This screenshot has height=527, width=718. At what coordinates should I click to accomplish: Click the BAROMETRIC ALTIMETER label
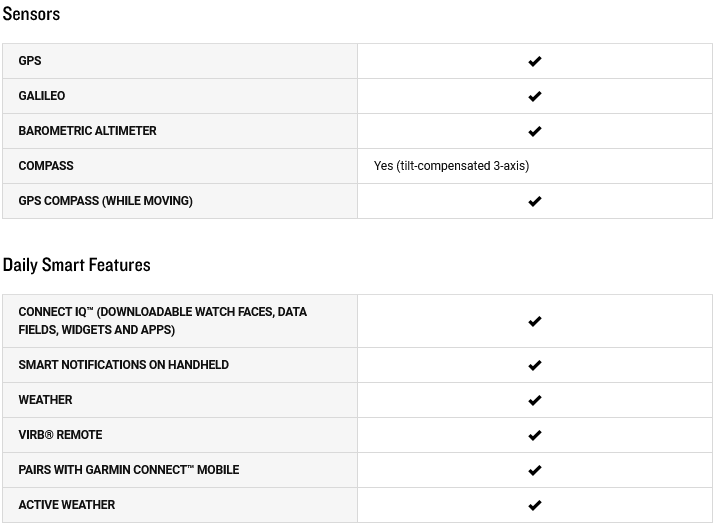(87, 131)
